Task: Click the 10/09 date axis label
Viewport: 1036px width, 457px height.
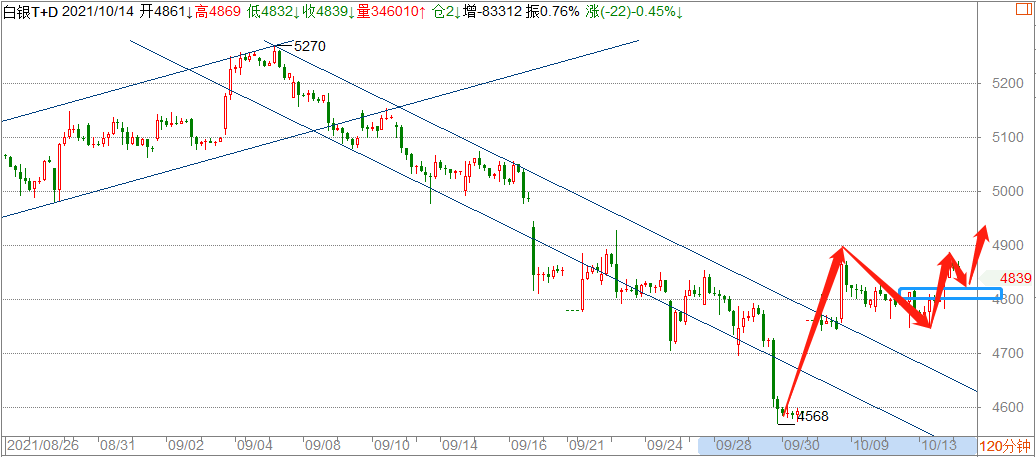Action: click(x=870, y=444)
